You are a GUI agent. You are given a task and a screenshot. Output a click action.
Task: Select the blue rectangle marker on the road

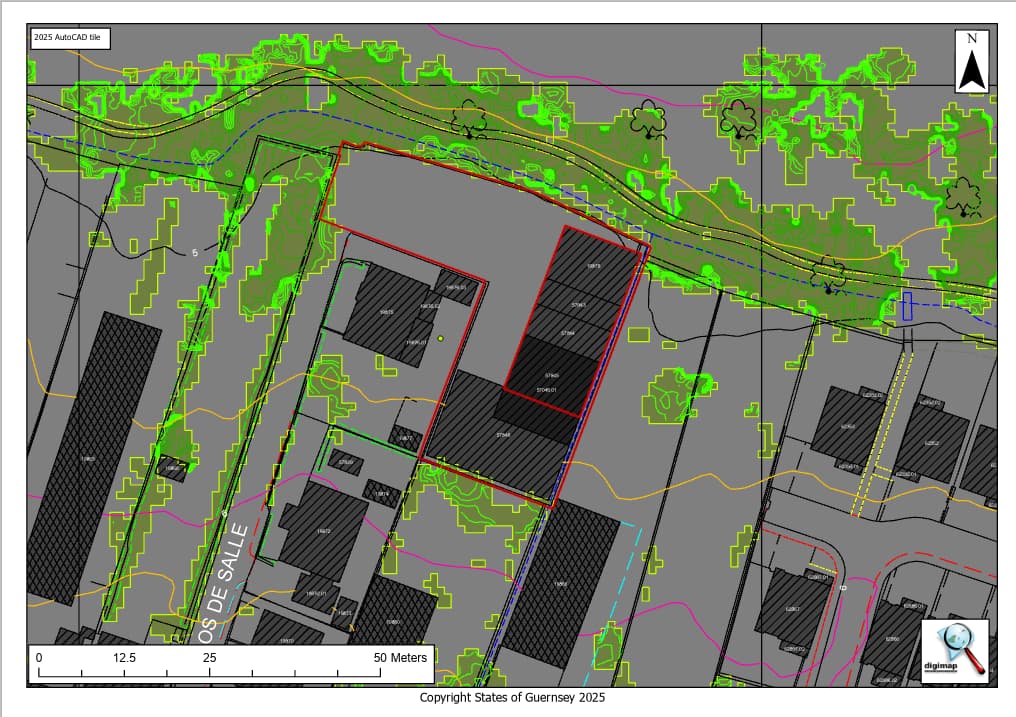907,306
